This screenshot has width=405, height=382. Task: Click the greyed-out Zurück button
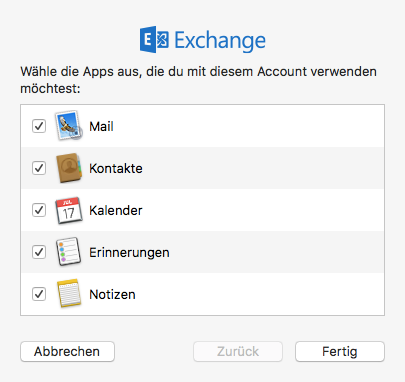click(238, 351)
